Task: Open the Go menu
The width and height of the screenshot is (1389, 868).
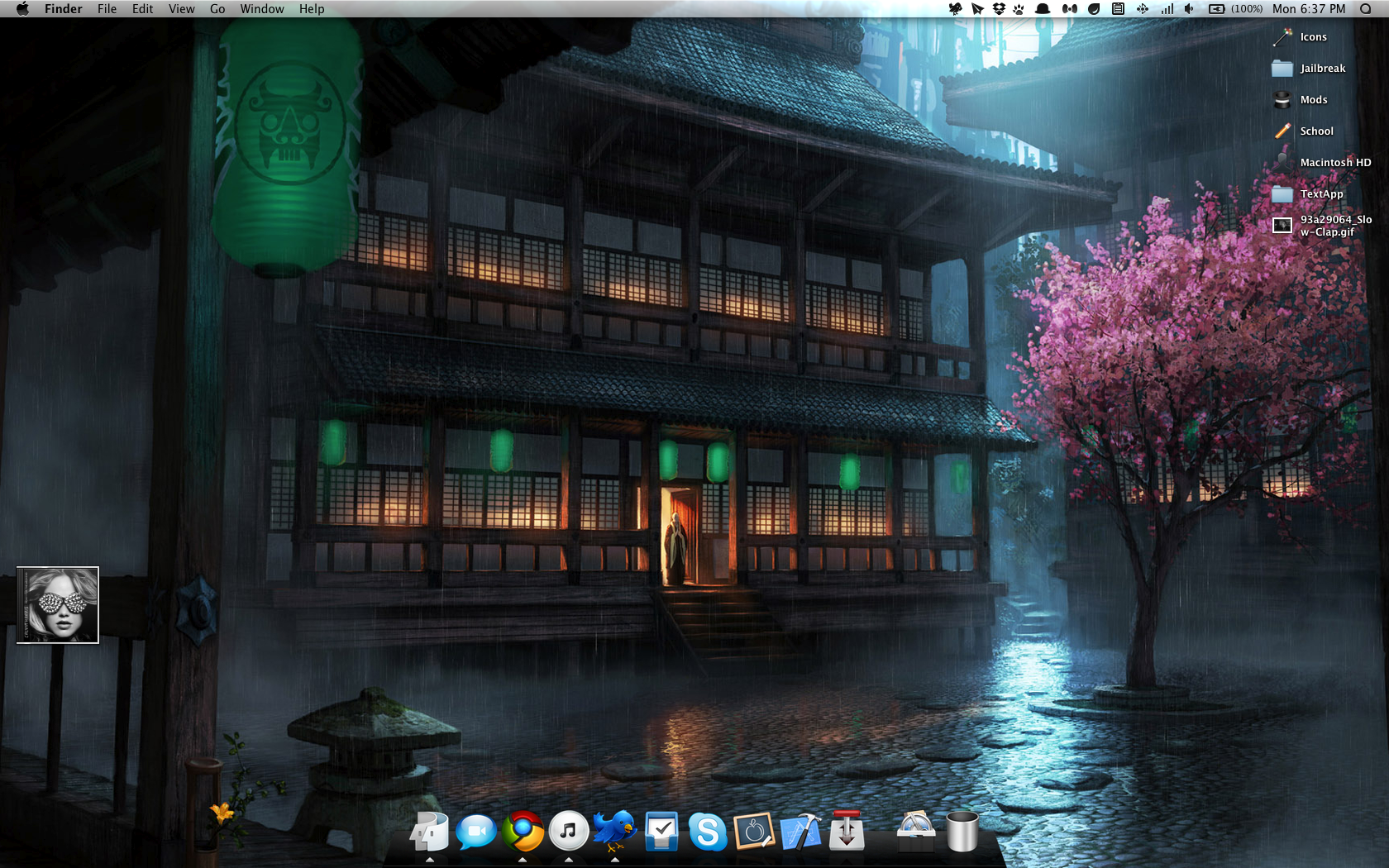Action: [x=217, y=9]
